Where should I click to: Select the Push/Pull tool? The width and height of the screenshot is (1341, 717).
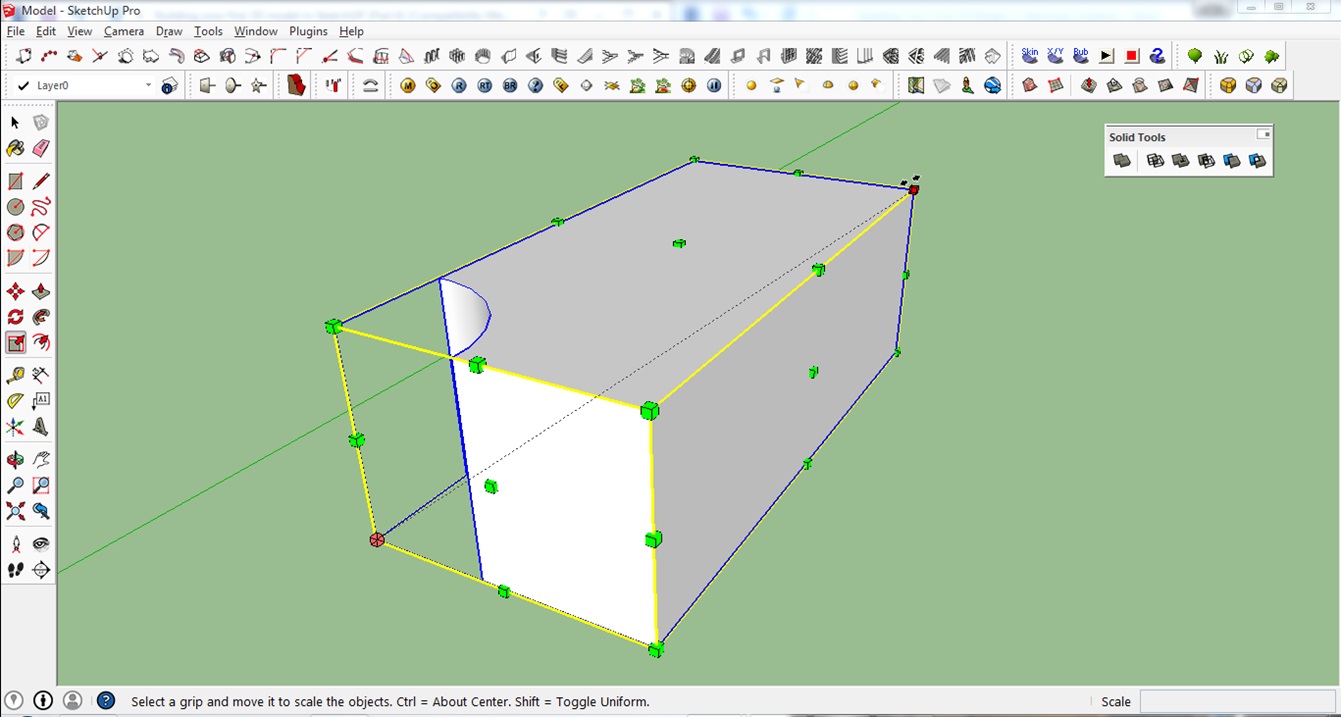pos(41,291)
